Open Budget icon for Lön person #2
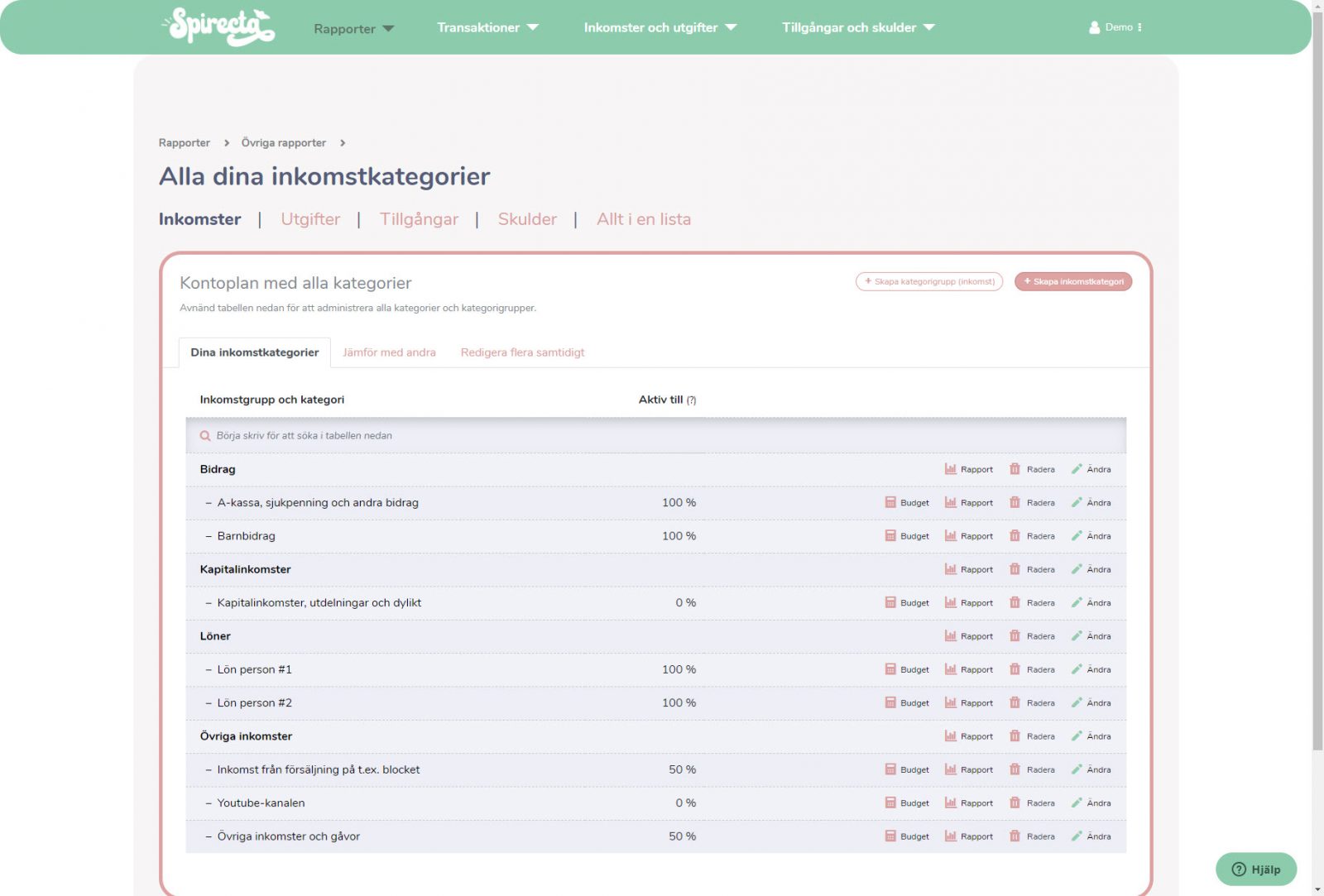This screenshot has height=896, width=1324. [890, 702]
